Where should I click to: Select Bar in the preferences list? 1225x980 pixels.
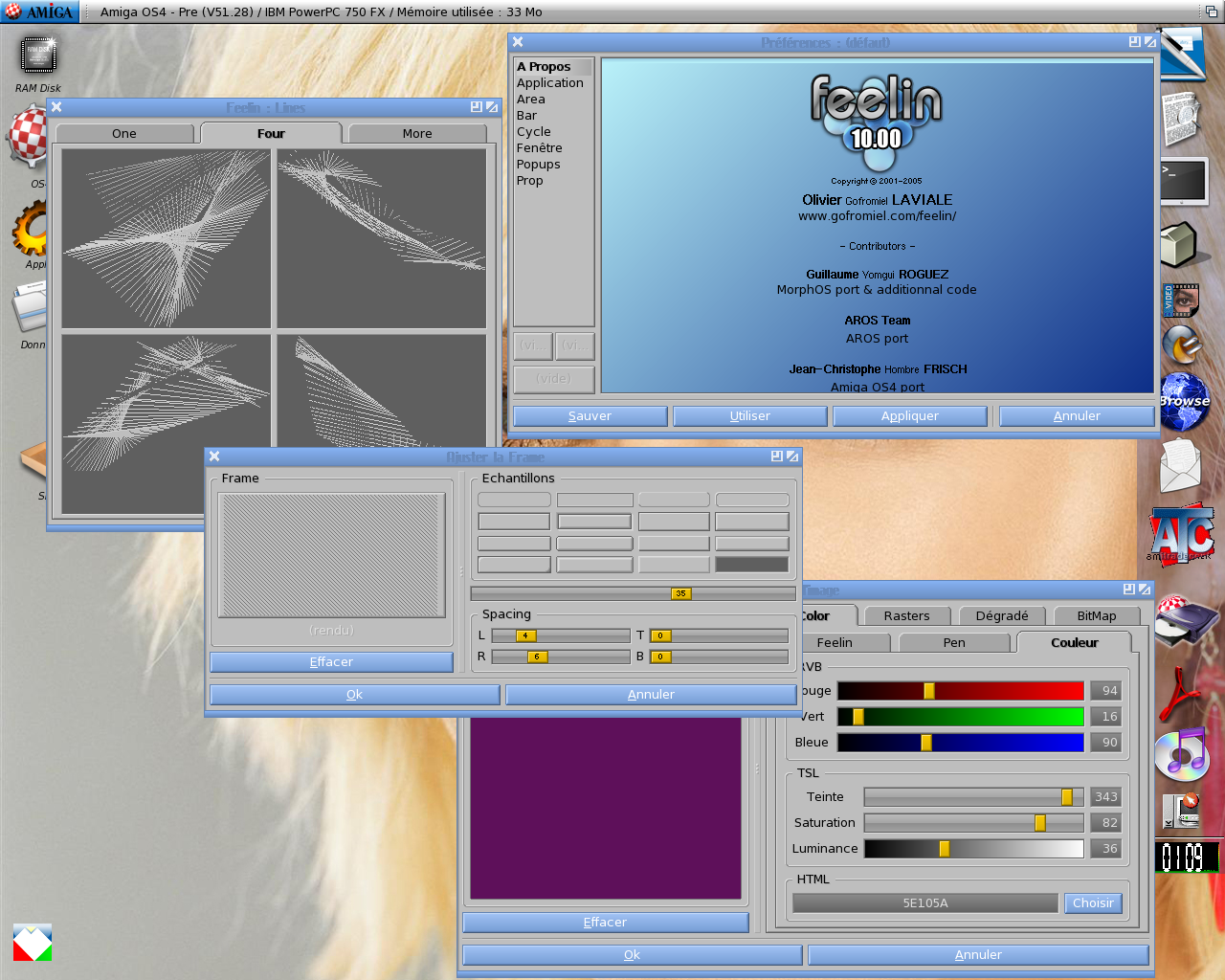(x=553, y=116)
